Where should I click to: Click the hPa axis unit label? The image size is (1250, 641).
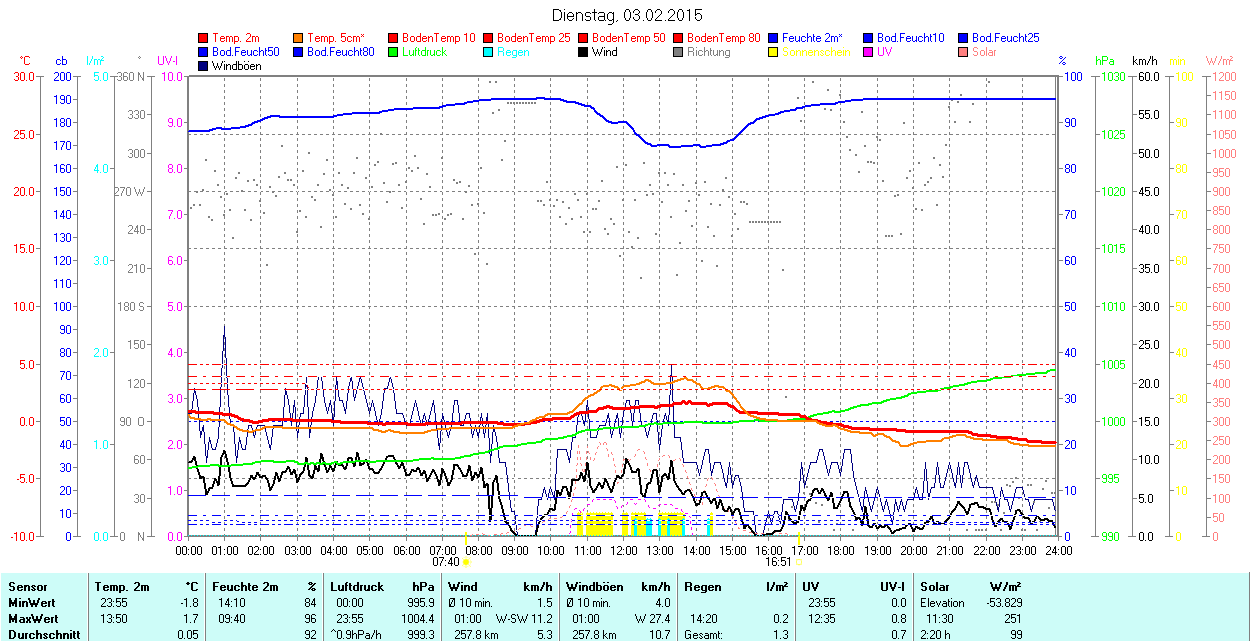point(1105,61)
